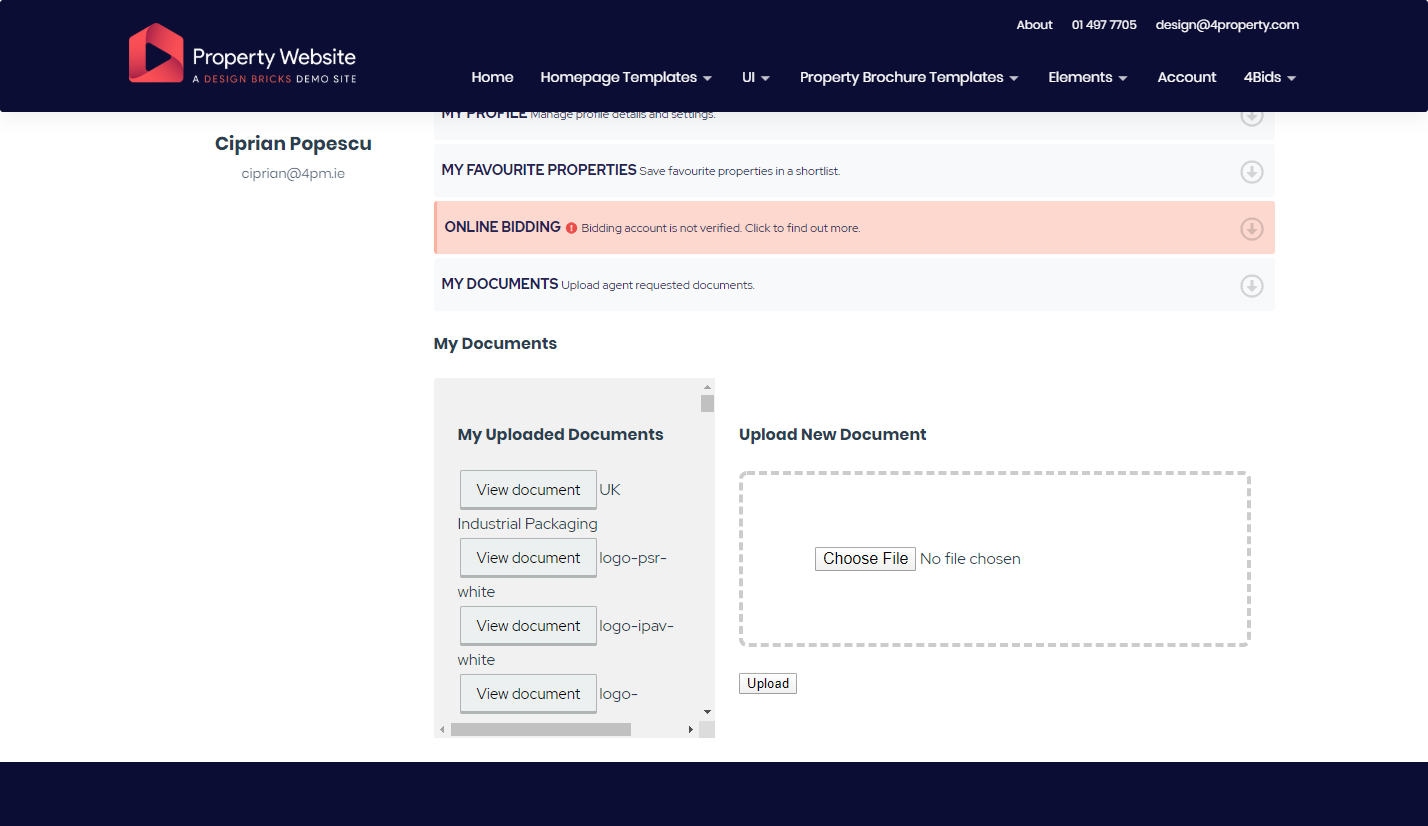Click the horizontal scrollbar in uploaded documents

[x=540, y=729]
